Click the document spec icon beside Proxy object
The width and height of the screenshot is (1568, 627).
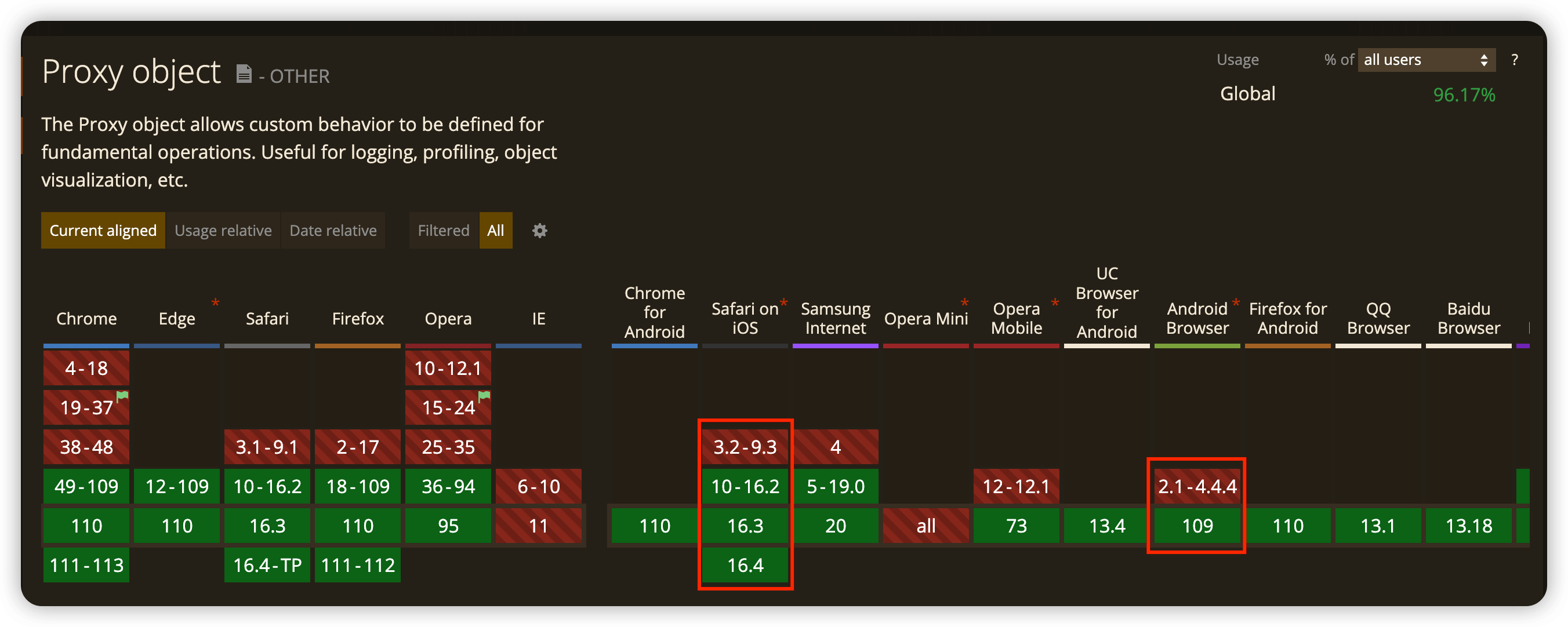(x=244, y=74)
